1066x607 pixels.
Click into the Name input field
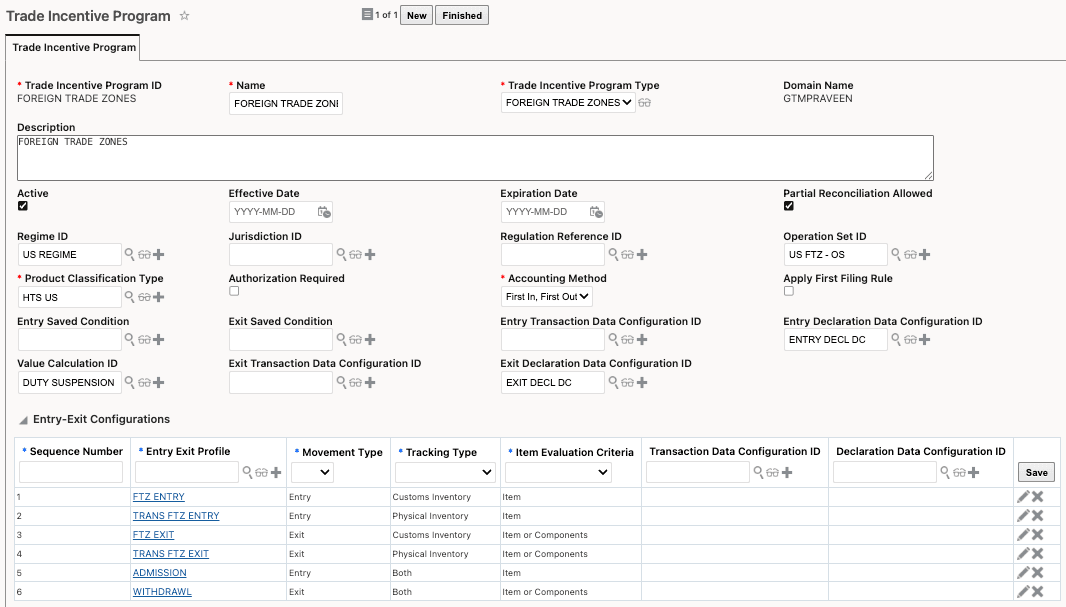[x=286, y=103]
